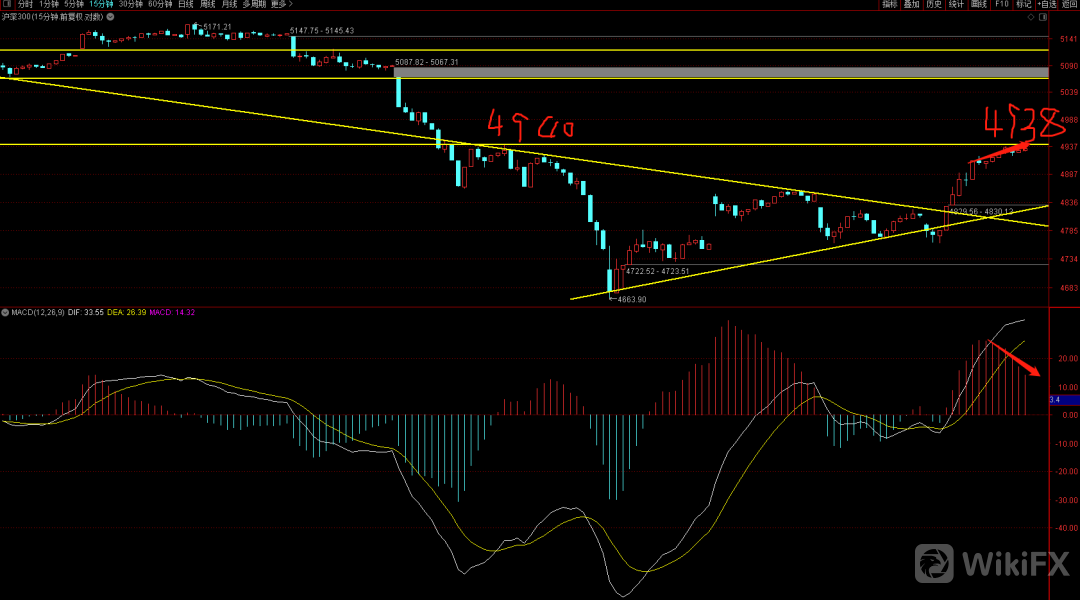Click the 叠加 overlay button
Viewport: 1080px width, 600px height.
click(911, 5)
